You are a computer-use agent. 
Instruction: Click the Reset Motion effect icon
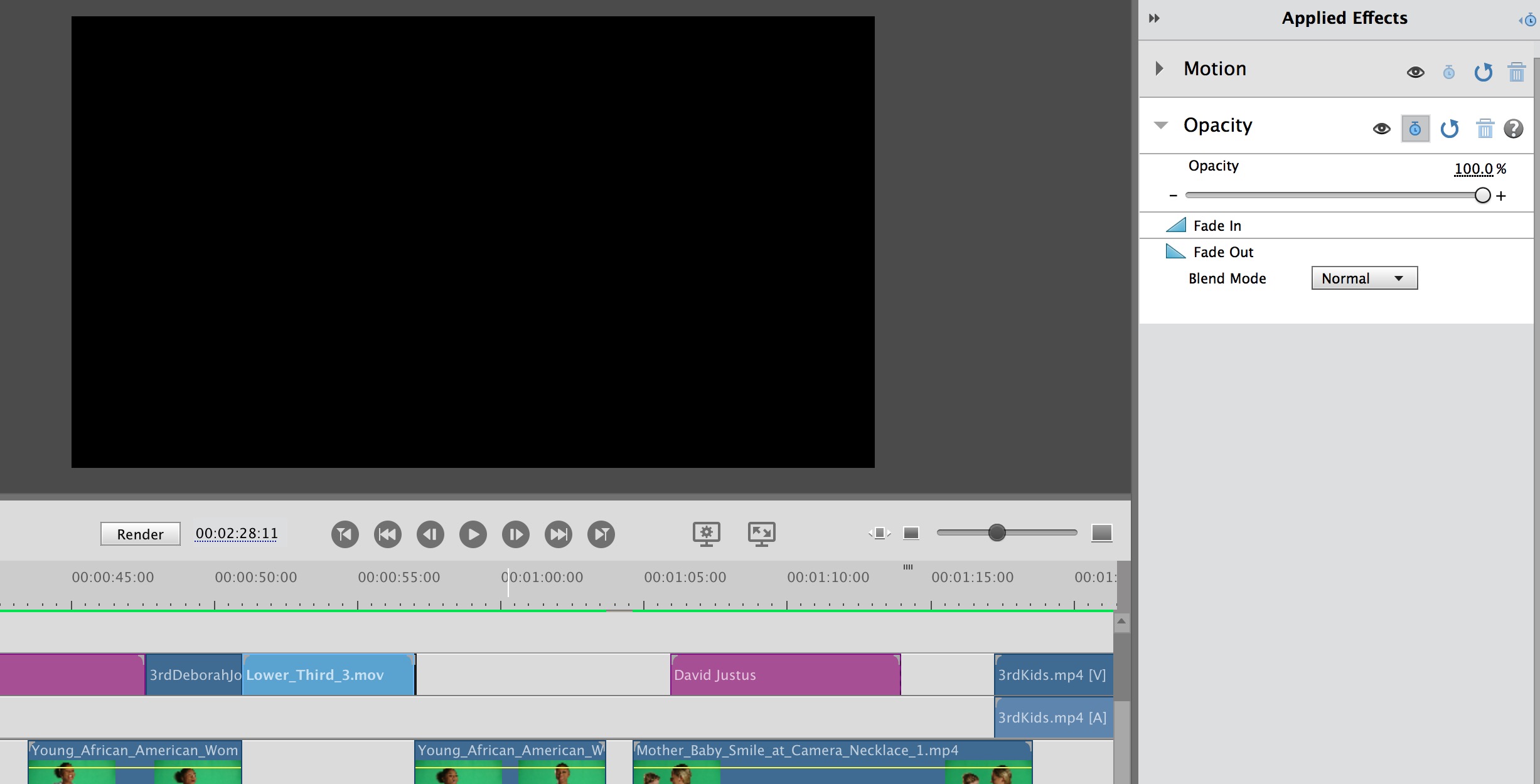[1485, 71]
